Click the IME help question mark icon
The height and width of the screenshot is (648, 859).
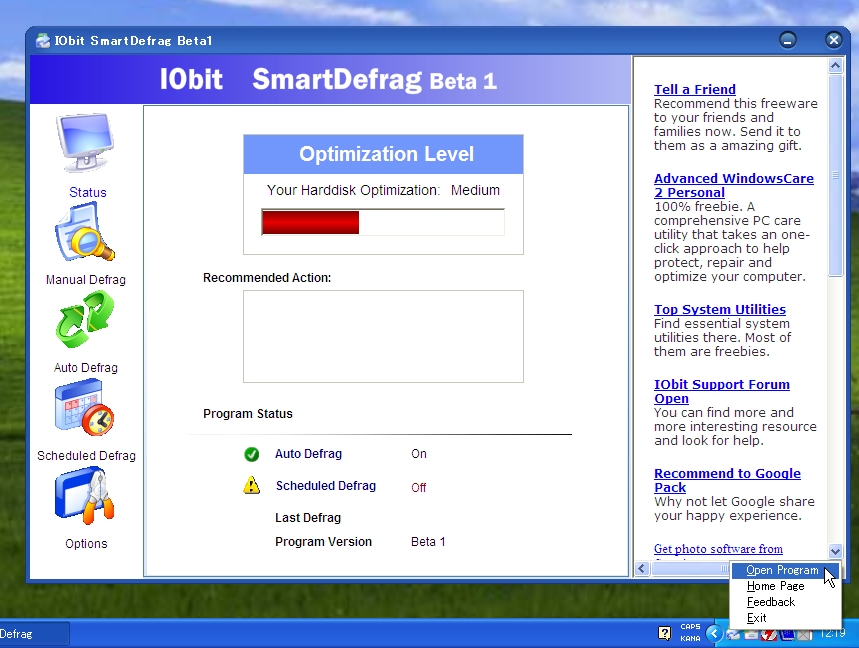click(665, 634)
